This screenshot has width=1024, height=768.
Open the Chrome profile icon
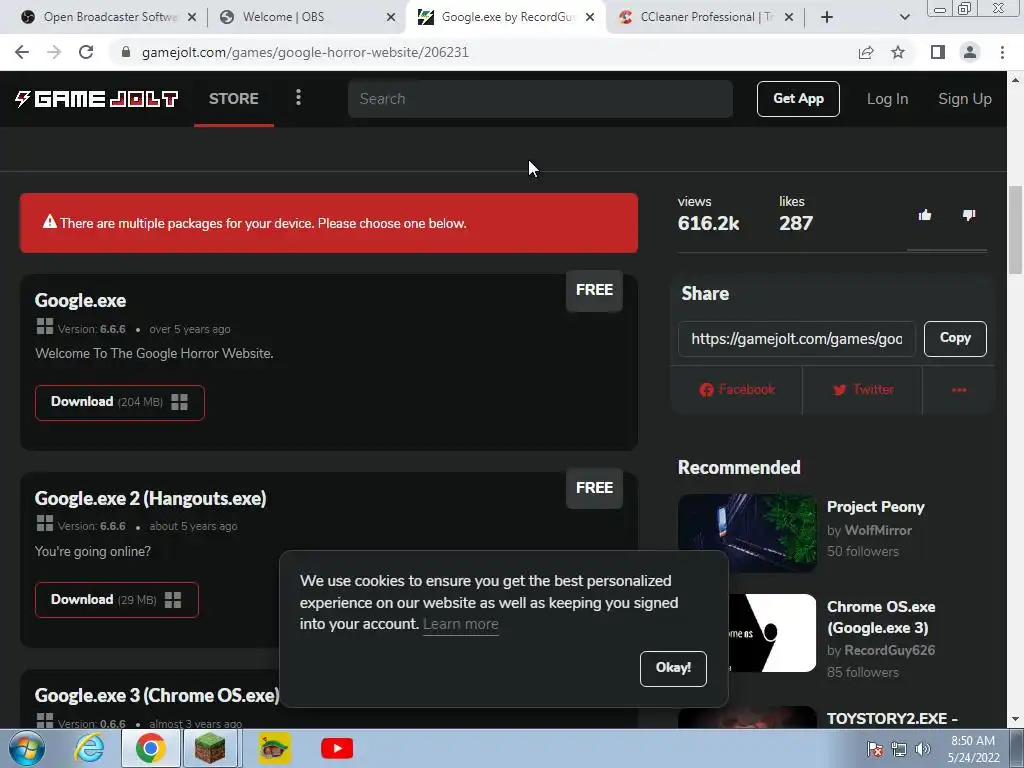970,52
